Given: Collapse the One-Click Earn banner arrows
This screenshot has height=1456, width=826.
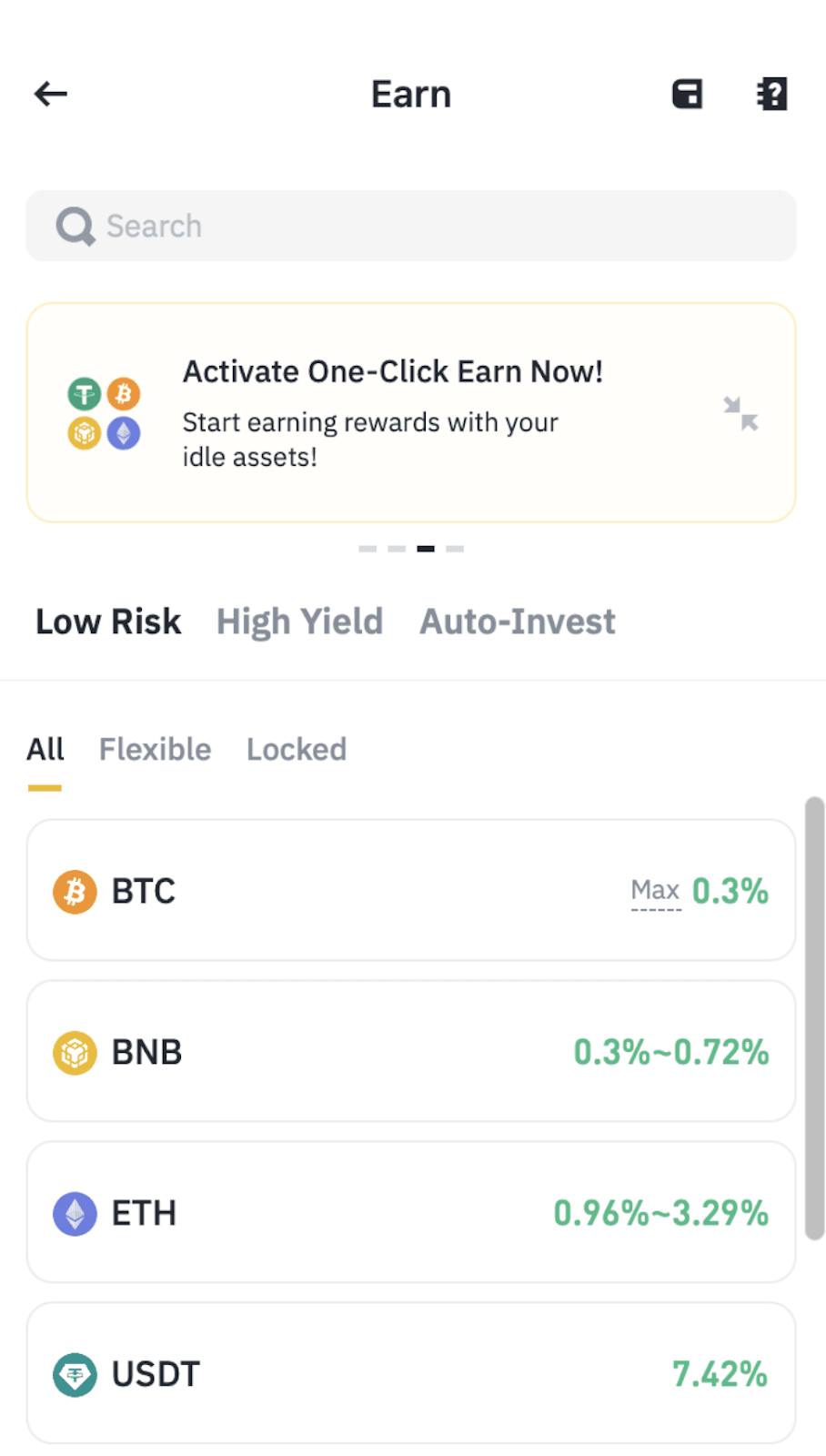Looking at the screenshot, I should 740,413.
